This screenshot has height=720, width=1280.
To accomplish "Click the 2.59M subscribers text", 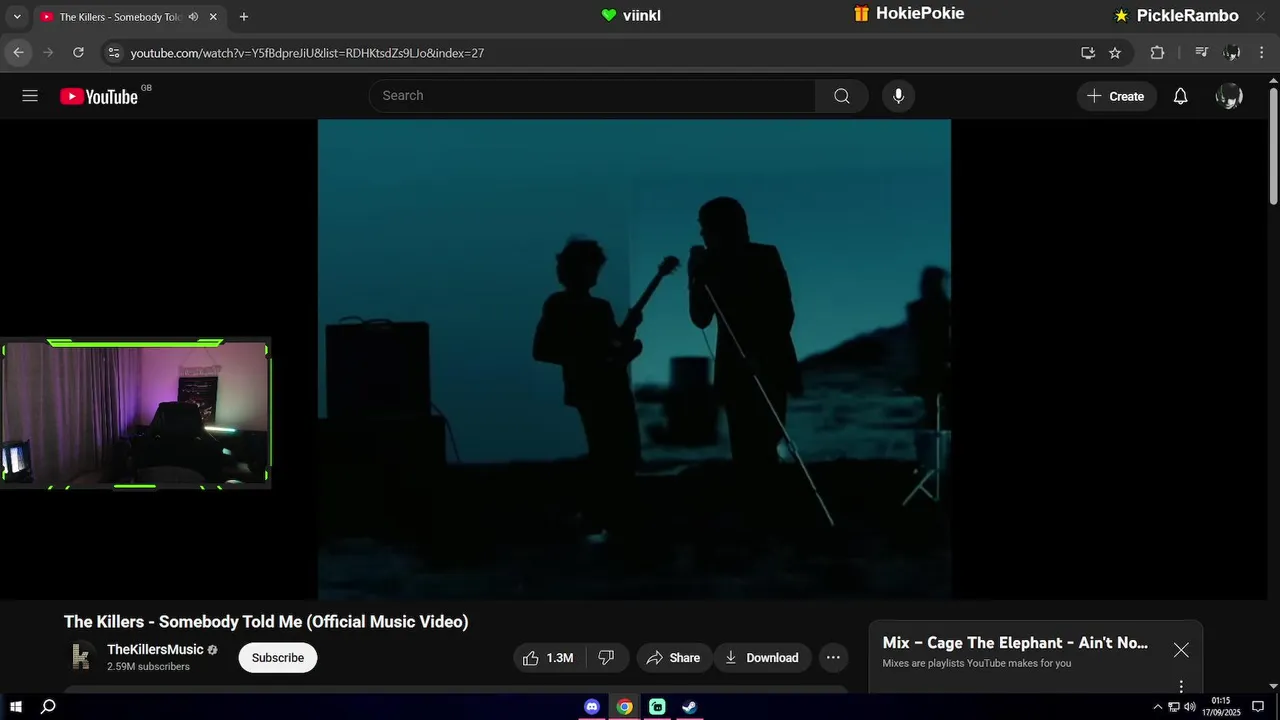I will click(148, 667).
